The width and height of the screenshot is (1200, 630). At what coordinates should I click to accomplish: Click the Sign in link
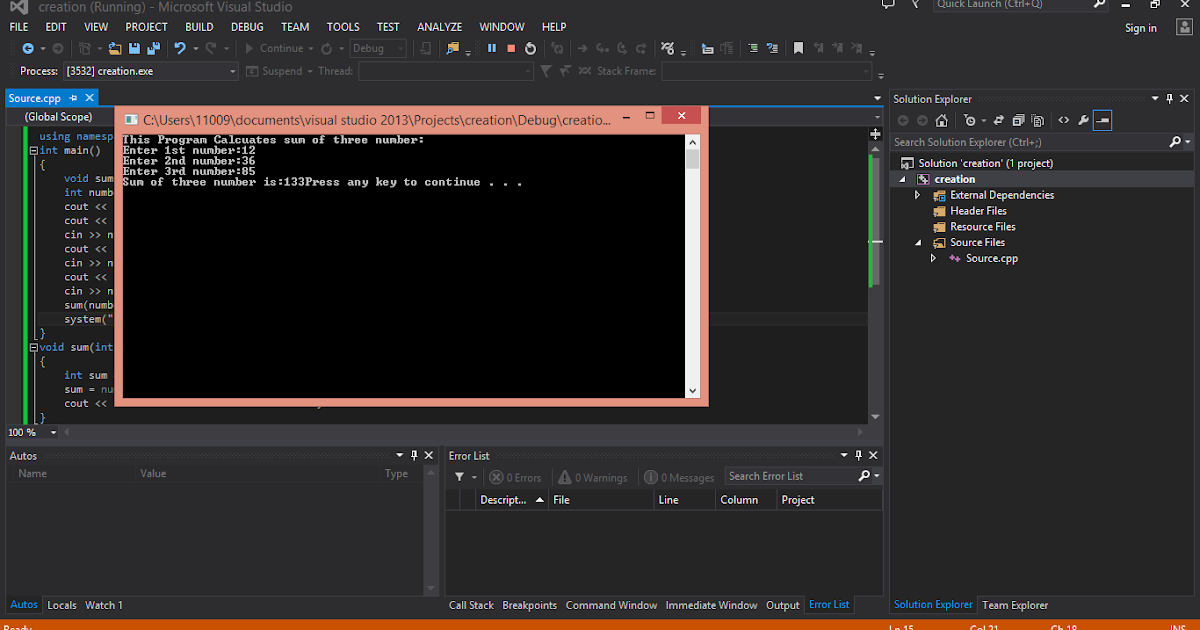tap(1141, 28)
